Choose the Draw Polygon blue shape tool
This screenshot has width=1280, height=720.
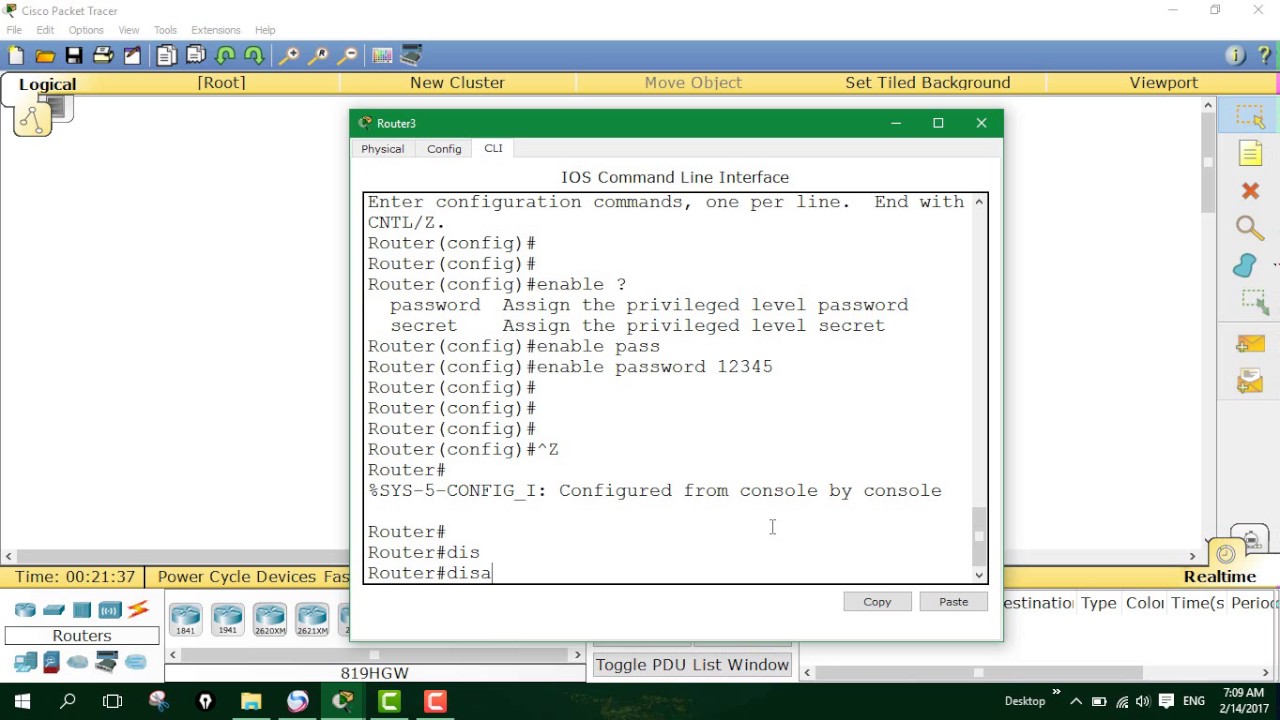1246,265
